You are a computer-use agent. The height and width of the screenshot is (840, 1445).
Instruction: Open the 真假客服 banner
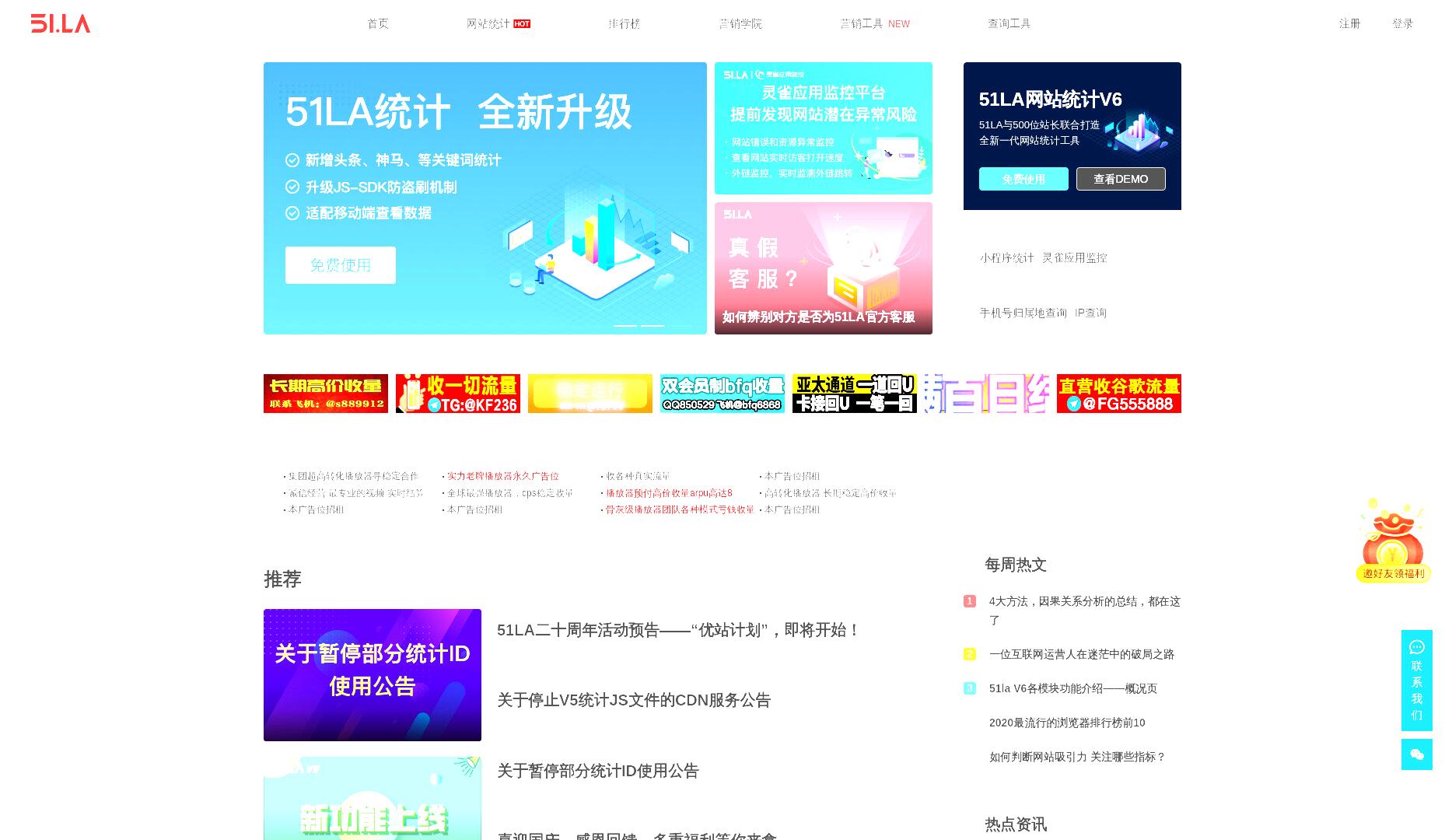point(824,268)
